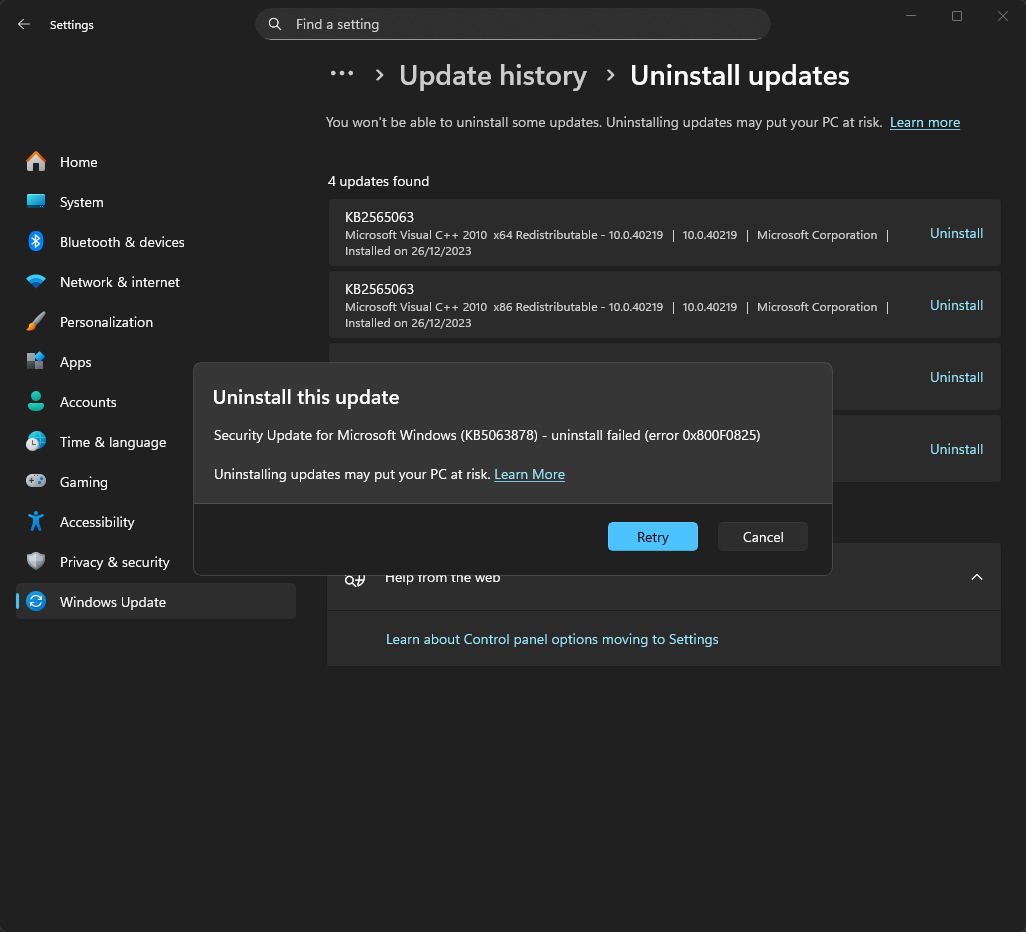Open Learn about Control panel options link

click(552, 639)
